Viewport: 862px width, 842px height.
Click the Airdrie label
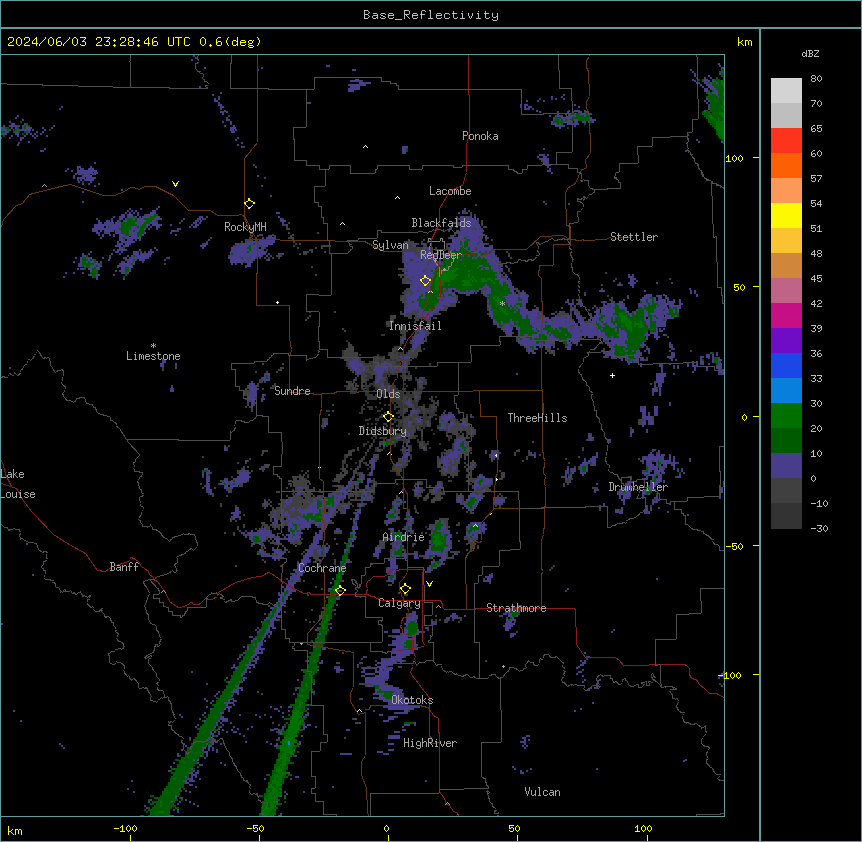coord(404,537)
